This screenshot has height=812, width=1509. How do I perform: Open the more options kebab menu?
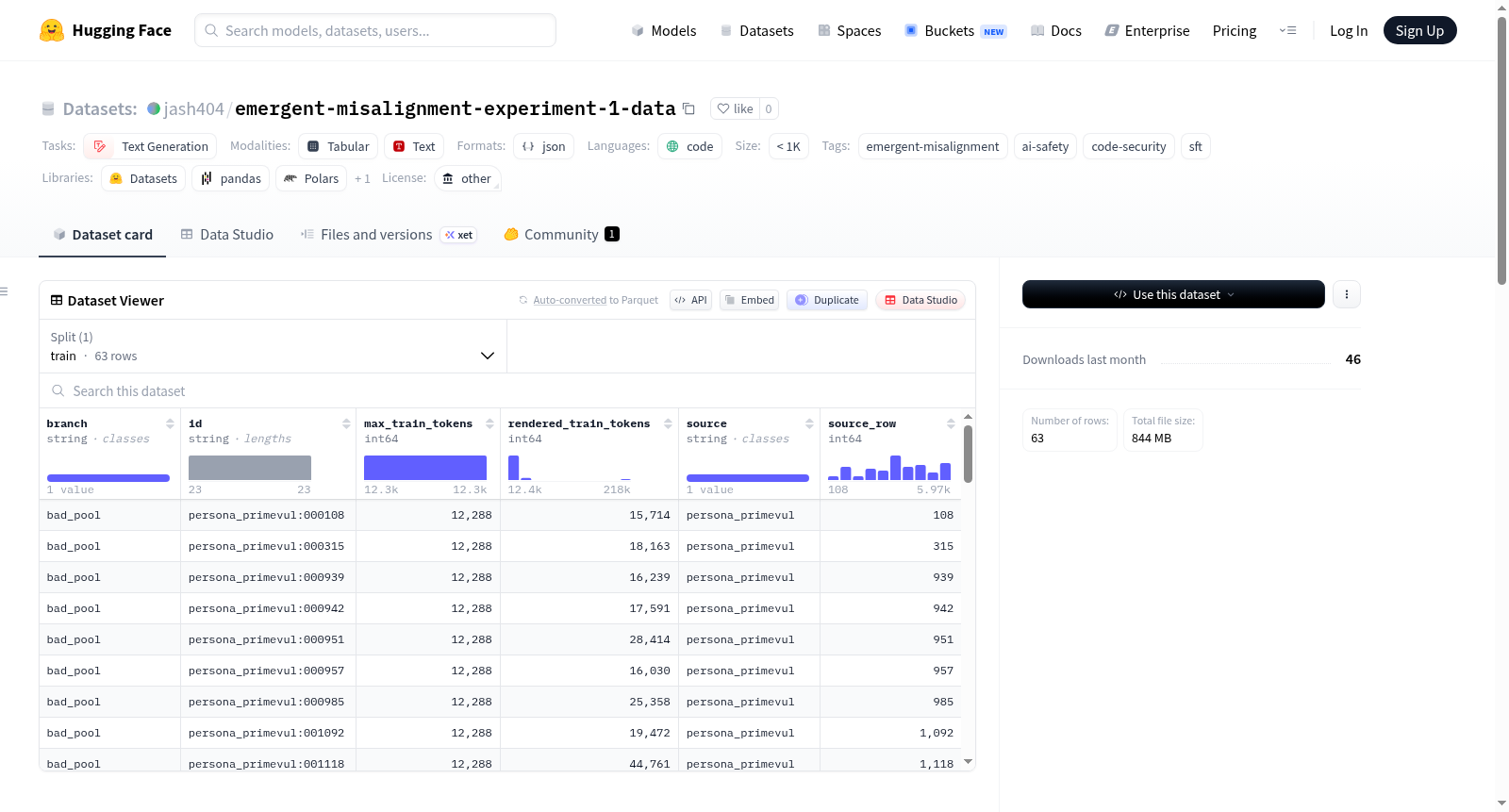coord(1346,294)
